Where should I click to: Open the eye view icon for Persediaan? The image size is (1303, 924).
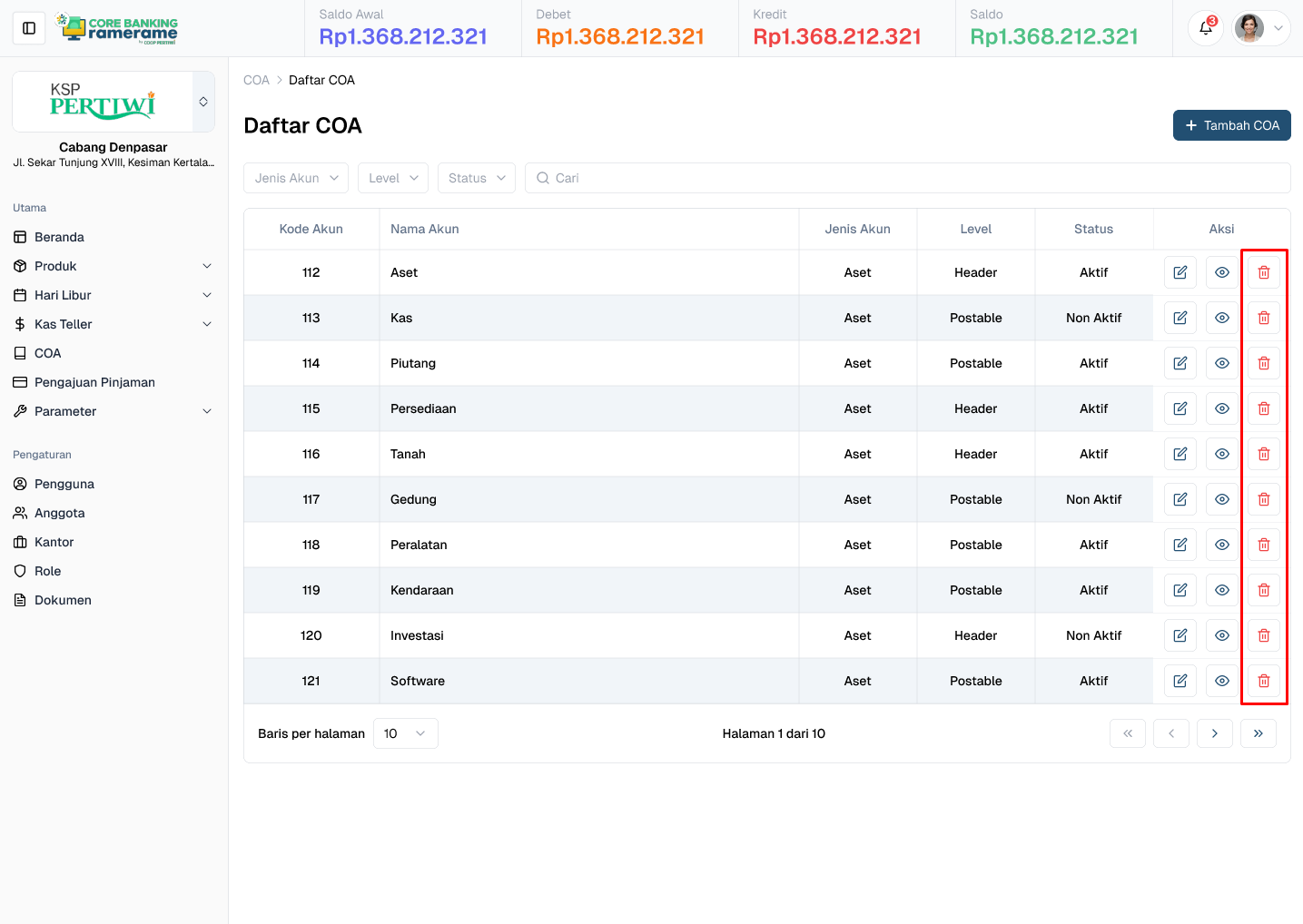click(1221, 408)
